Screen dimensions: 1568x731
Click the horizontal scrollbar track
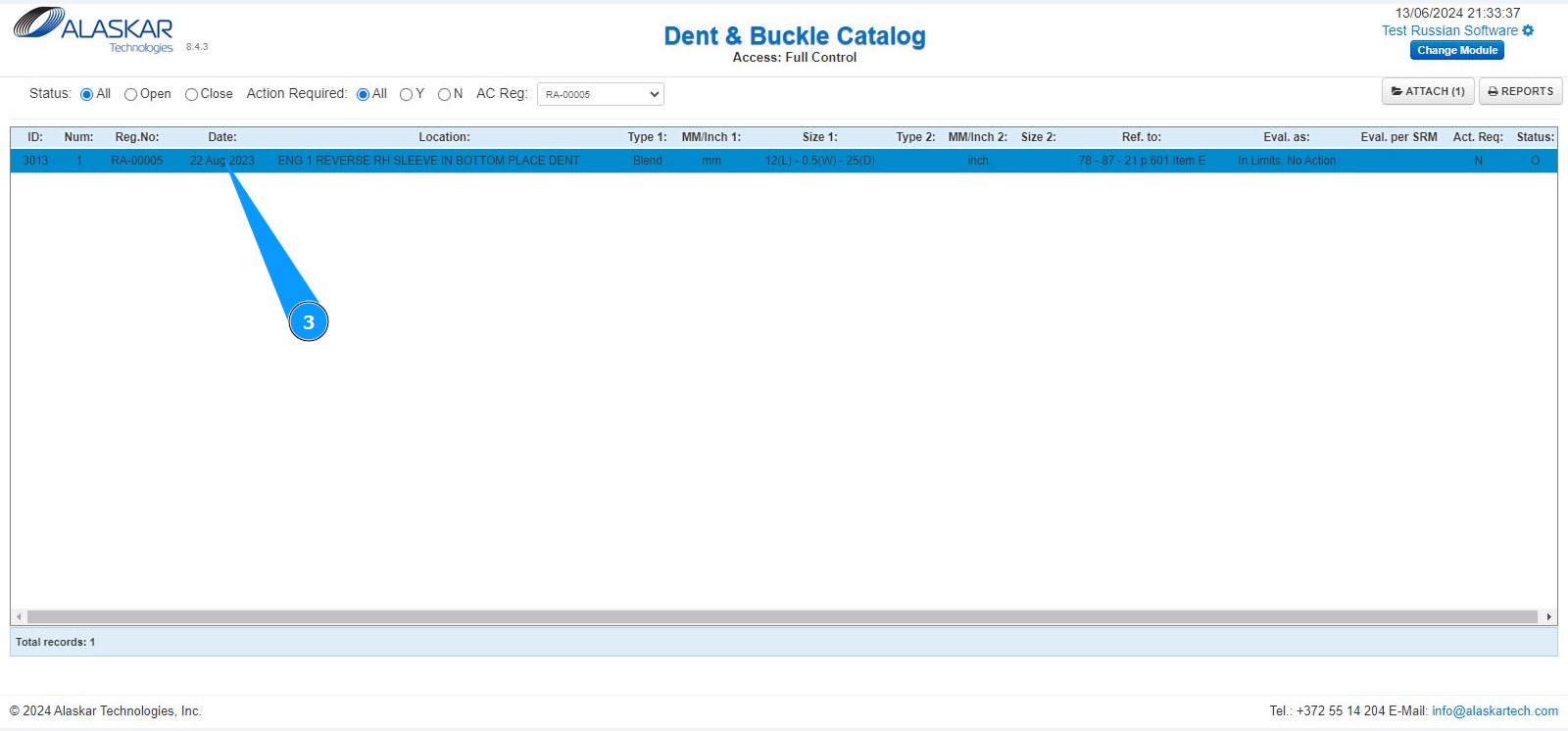782,616
